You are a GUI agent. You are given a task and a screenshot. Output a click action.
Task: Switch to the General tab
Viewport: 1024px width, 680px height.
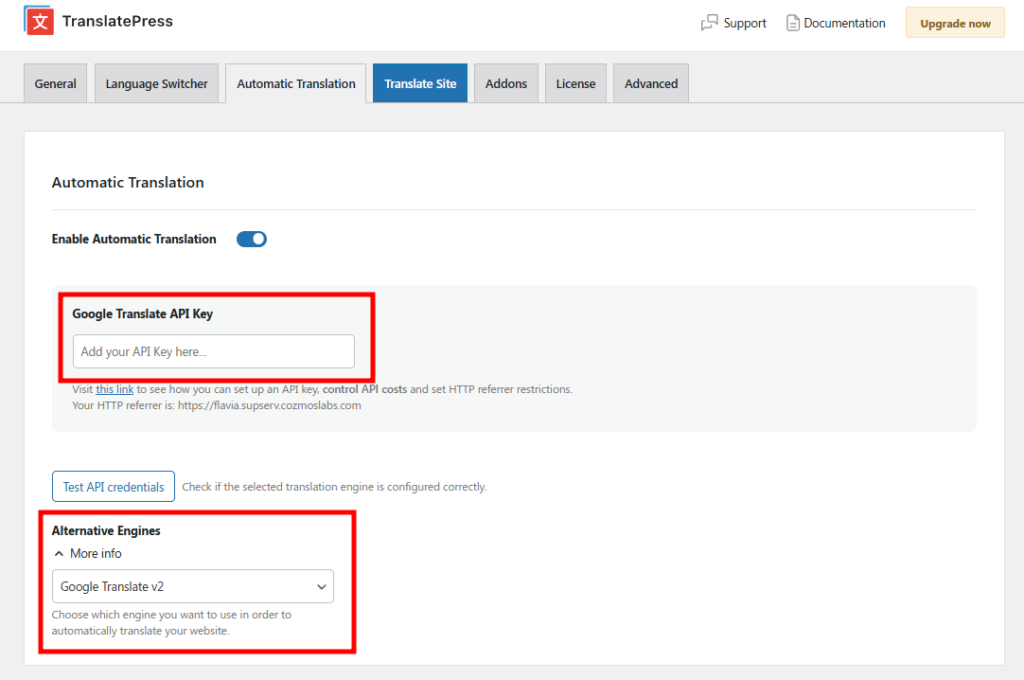point(55,83)
